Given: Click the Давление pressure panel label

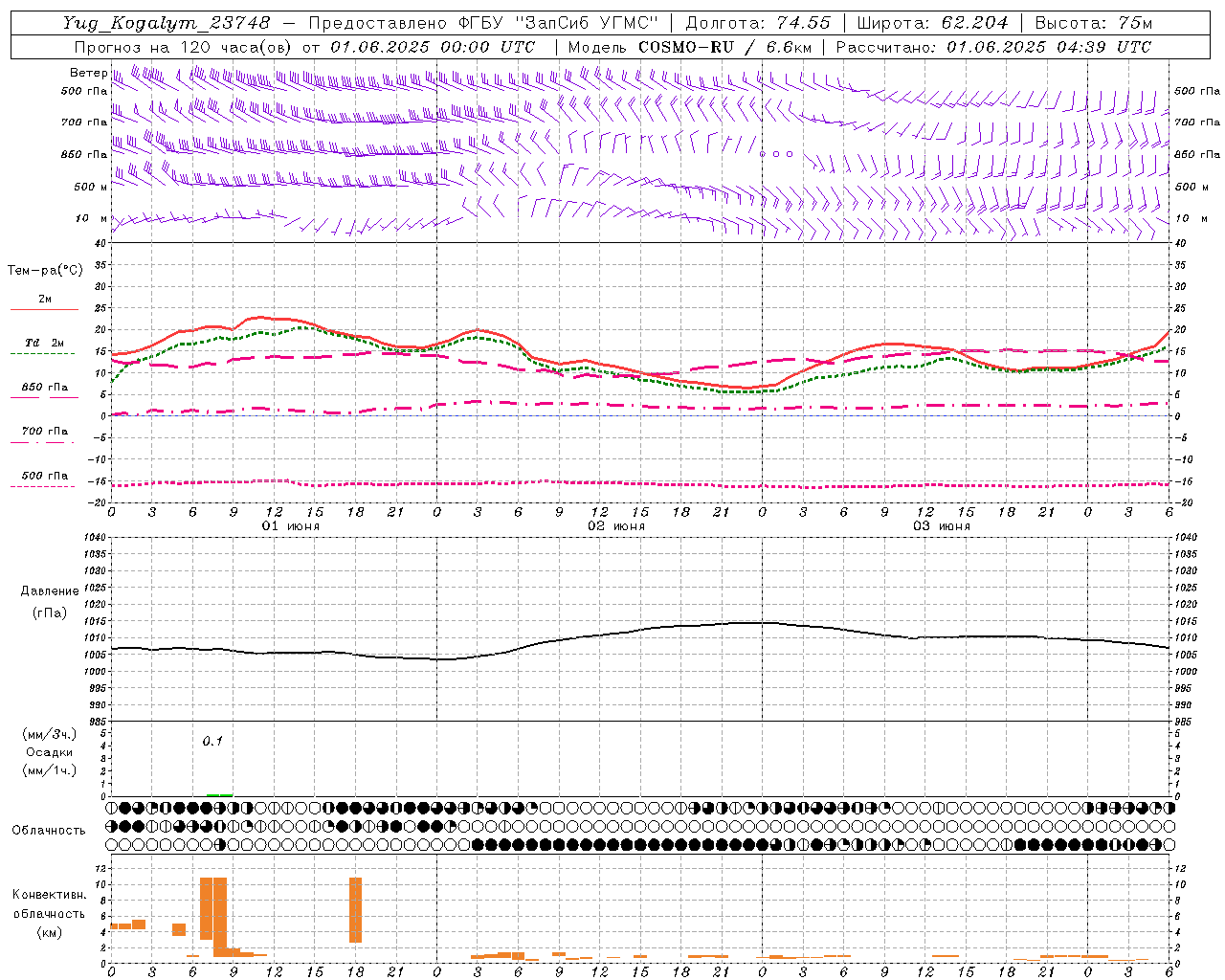Looking at the screenshot, I should pos(50,591).
